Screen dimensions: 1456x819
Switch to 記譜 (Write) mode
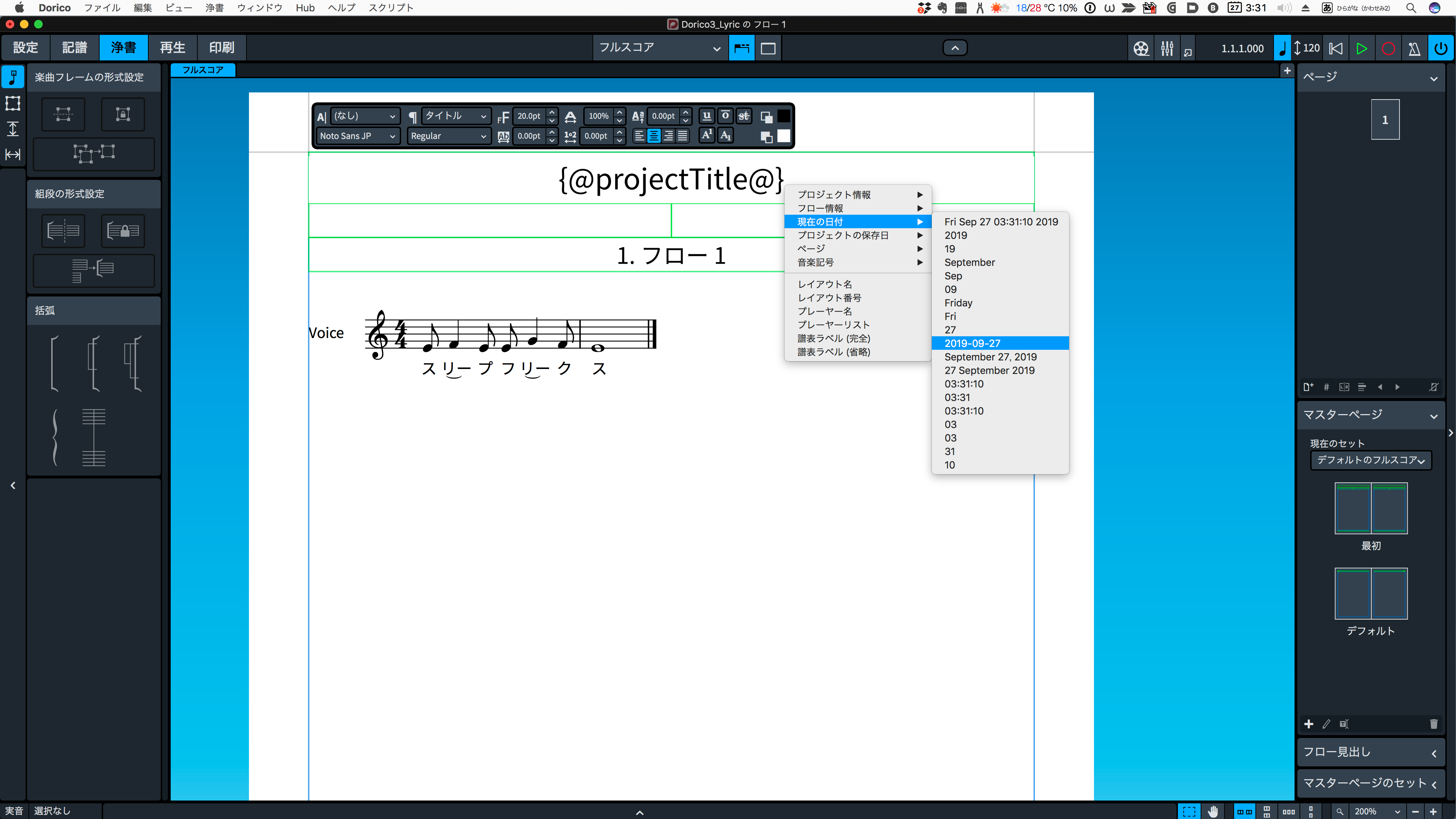(x=75, y=47)
